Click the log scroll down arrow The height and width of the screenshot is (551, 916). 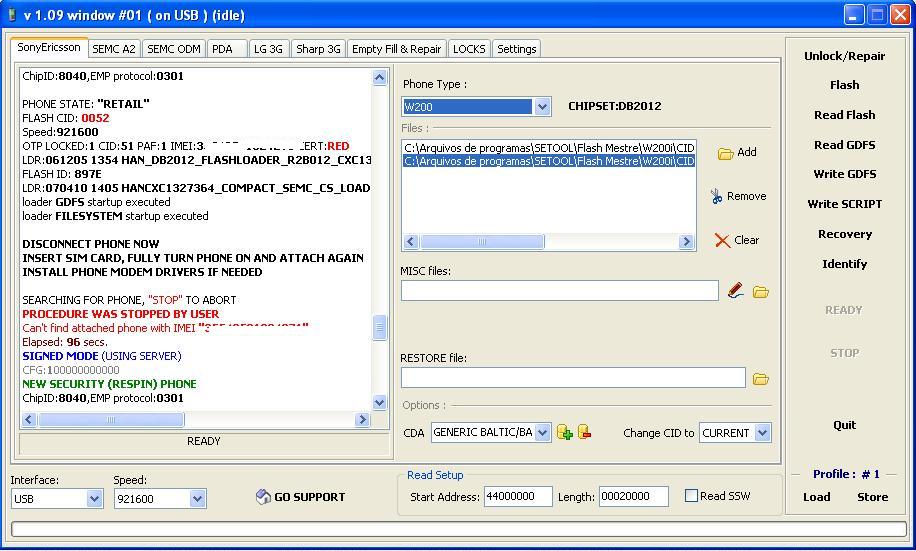[380, 403]
